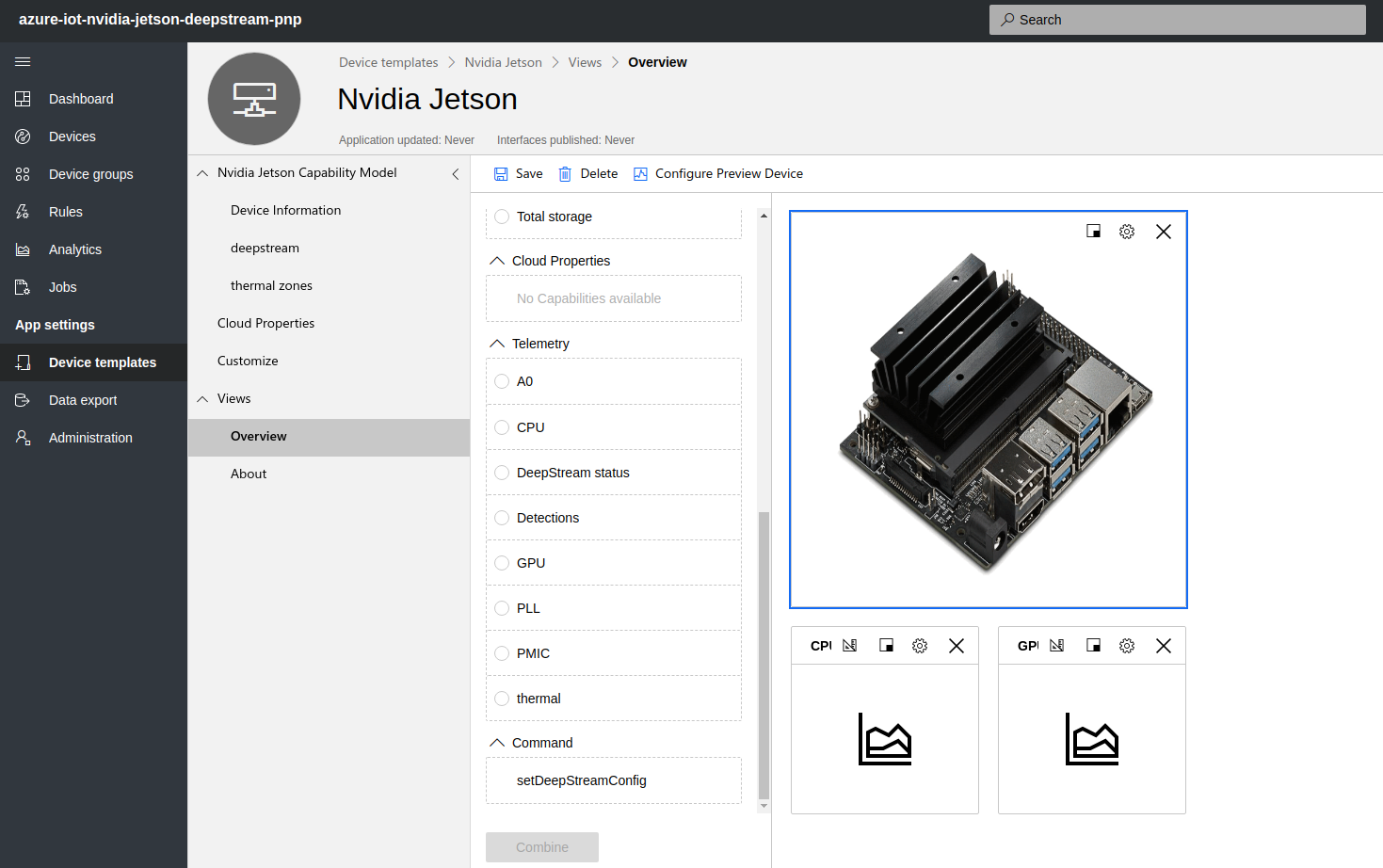Select the PLL telemetry option
The width and height of the screenshot is (1383, 868).
click(502, 608)
